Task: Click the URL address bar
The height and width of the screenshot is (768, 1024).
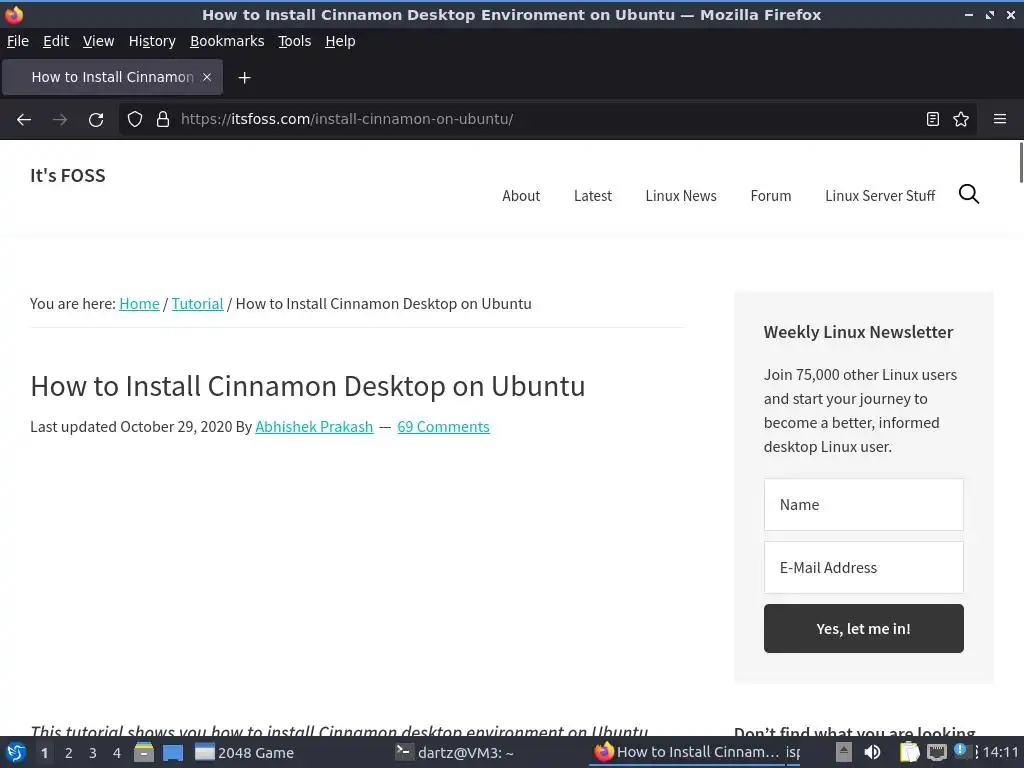Action: pos(547,119)
